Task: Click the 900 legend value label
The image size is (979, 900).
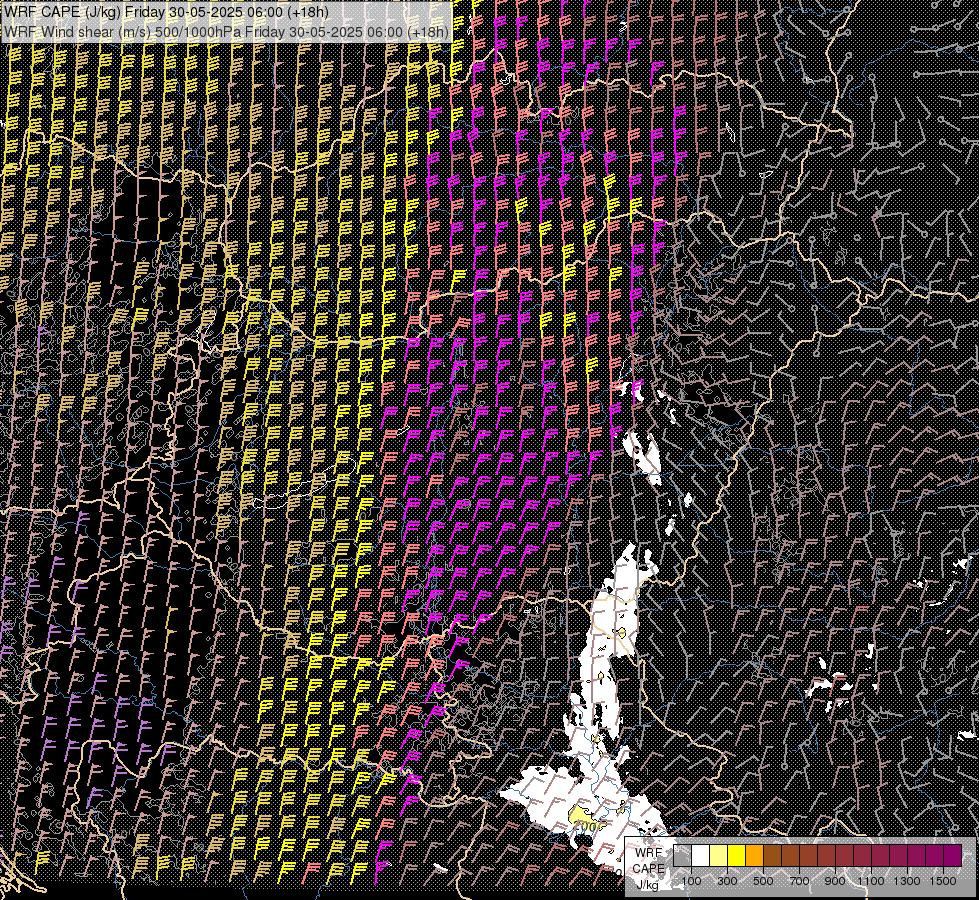Action: click(x=835, y=881)
